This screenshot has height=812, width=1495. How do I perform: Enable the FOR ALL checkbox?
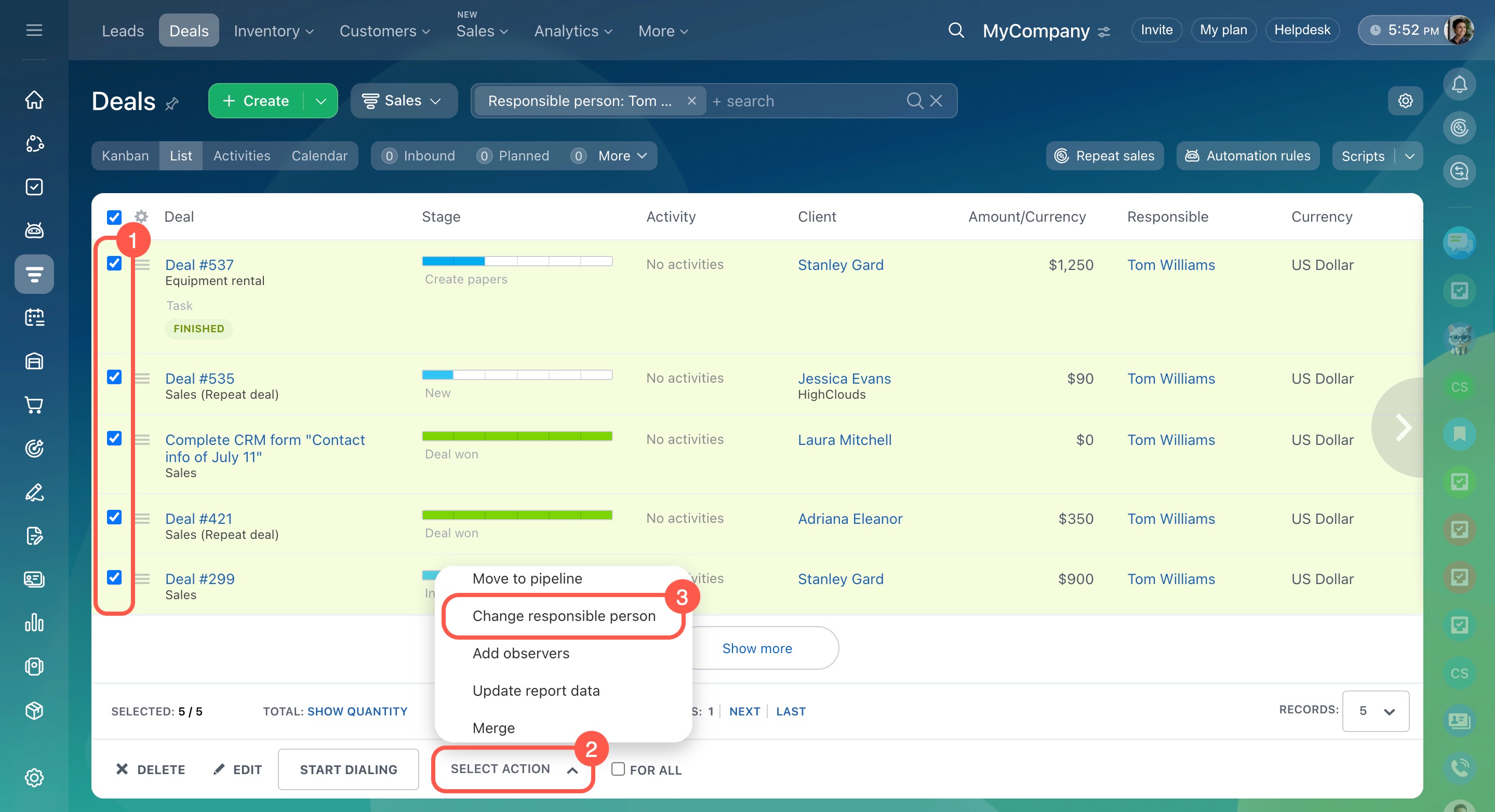coord(618,769)
